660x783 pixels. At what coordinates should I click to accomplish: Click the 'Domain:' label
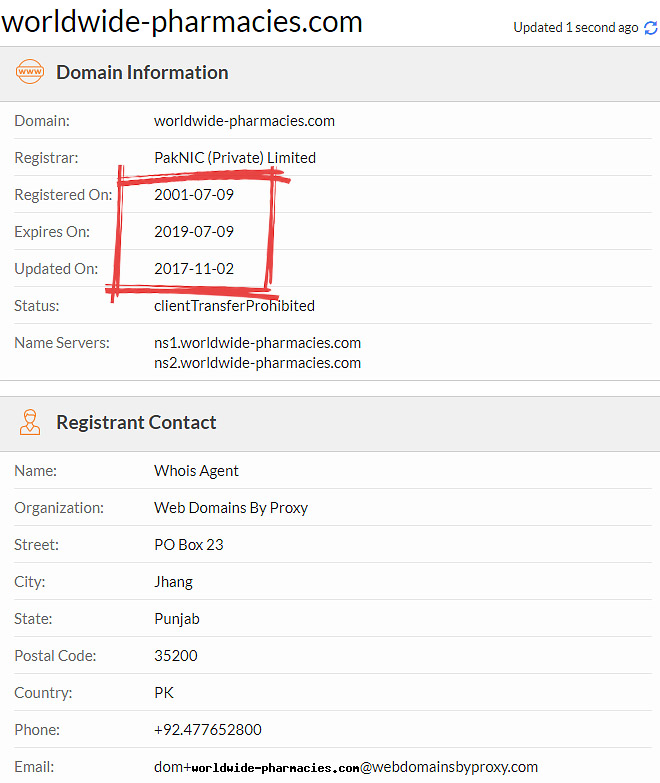click(42, 121)
